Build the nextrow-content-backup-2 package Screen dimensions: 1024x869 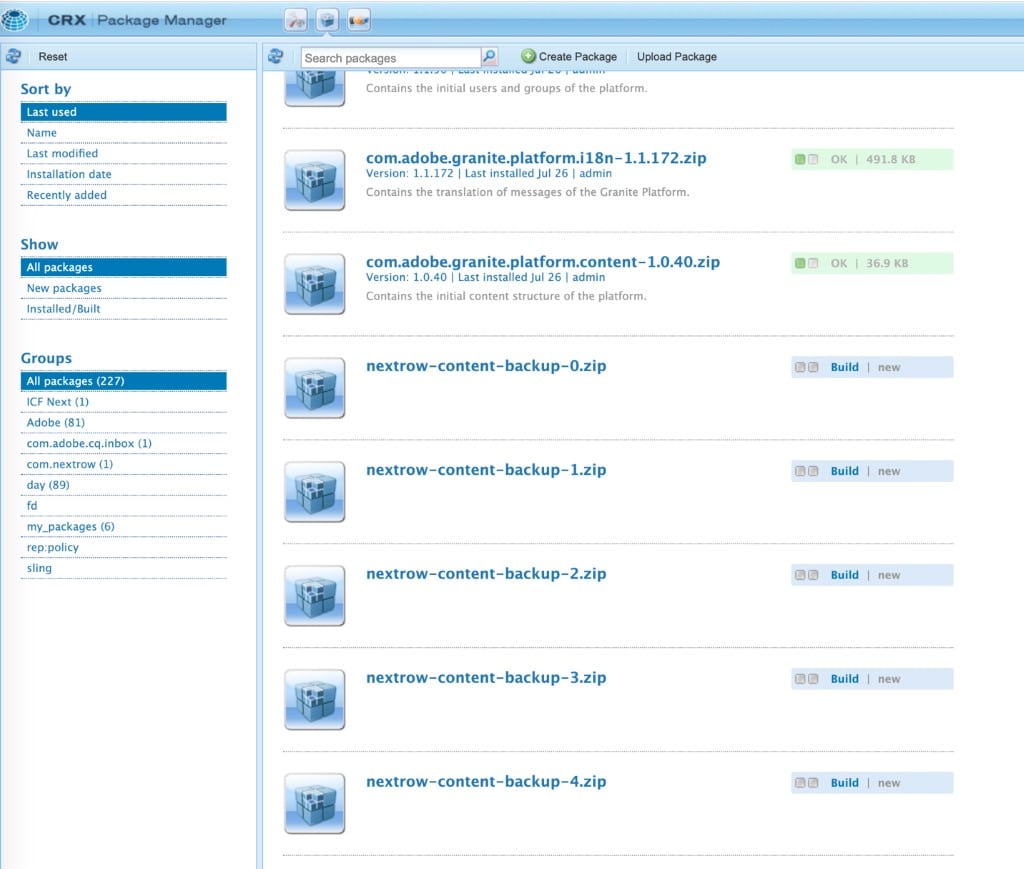[x=844, y=575]
